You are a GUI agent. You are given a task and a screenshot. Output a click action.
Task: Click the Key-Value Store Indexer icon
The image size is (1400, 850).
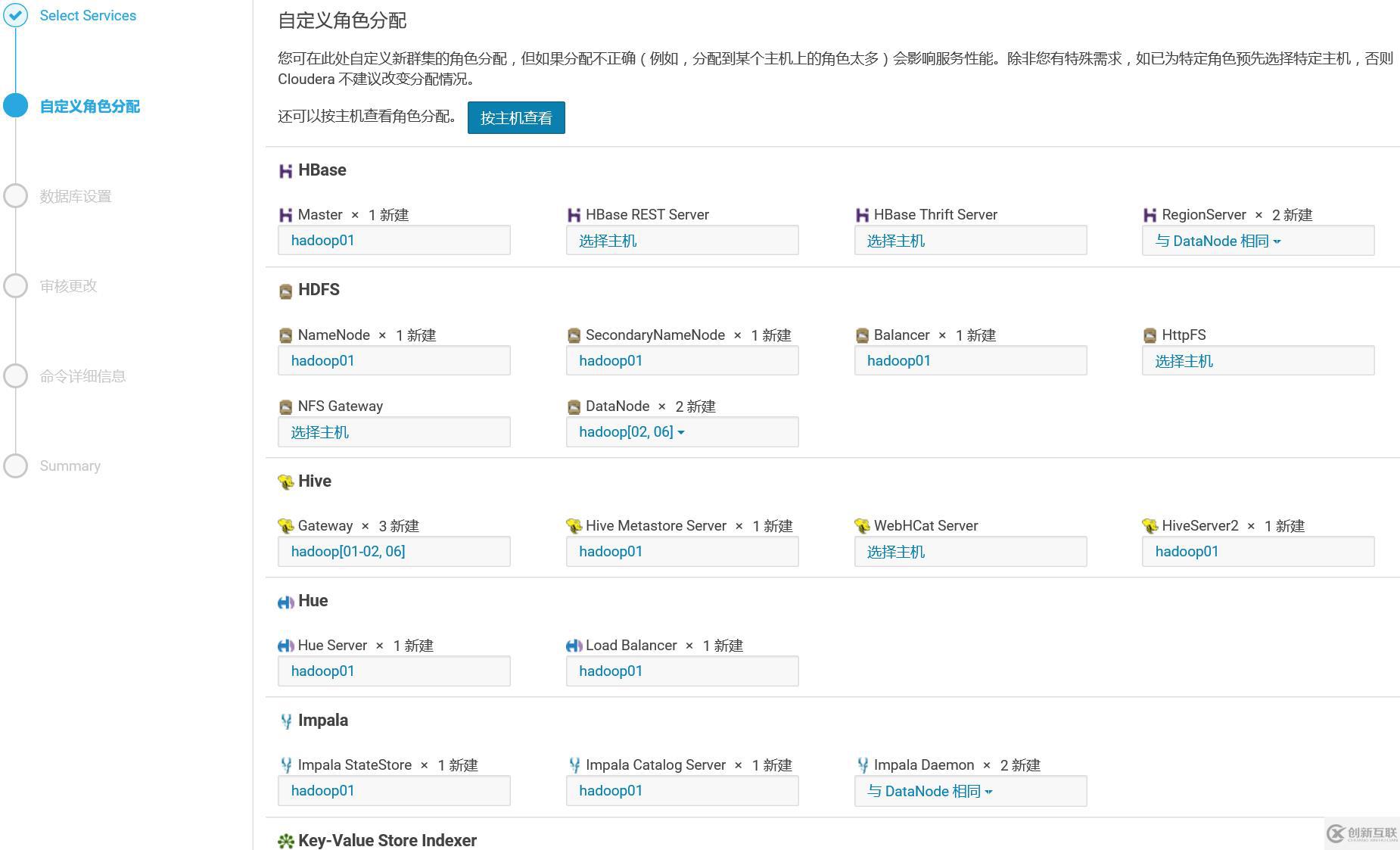pyautogui.click(x=286, y=841)
